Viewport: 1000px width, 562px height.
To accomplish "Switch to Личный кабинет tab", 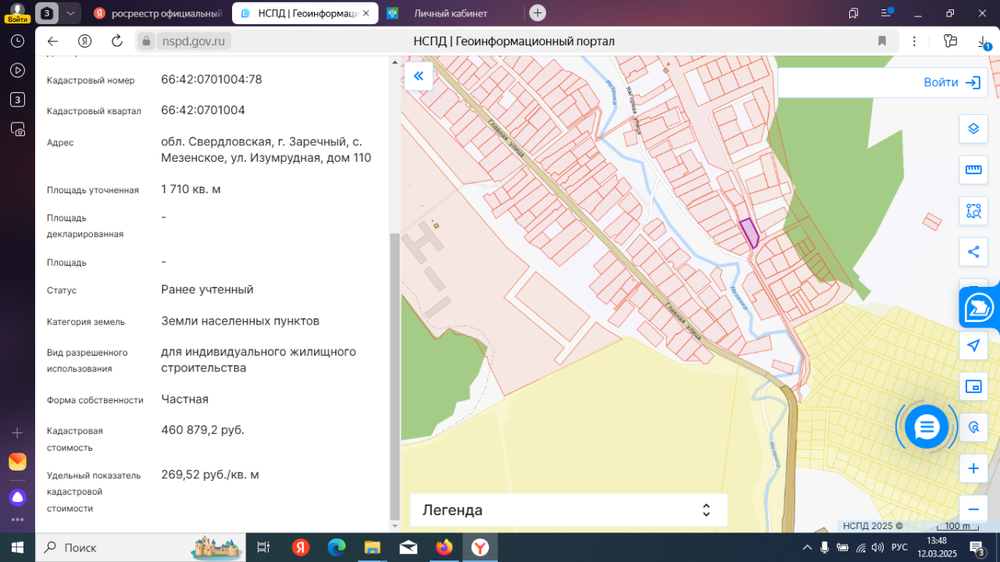I will [x=450, y=13].
